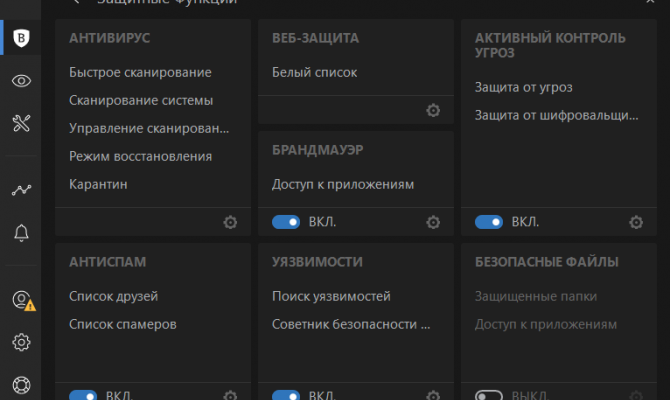Screen dimensions: 670x400
Task: Open the Utilities tools icon section
Action: pos(21,124)
